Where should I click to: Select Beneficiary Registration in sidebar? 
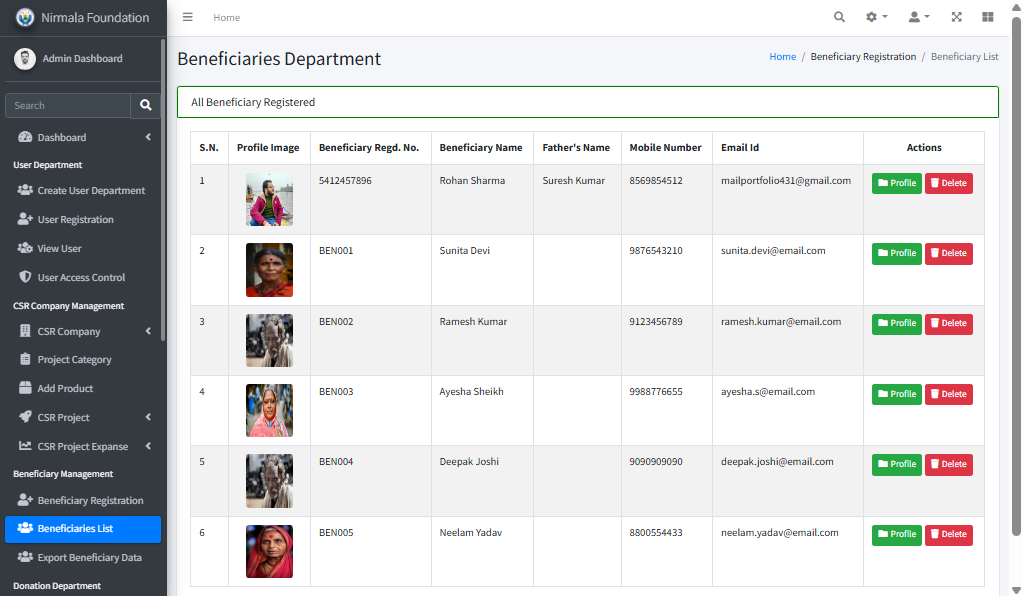pos(90,500)
